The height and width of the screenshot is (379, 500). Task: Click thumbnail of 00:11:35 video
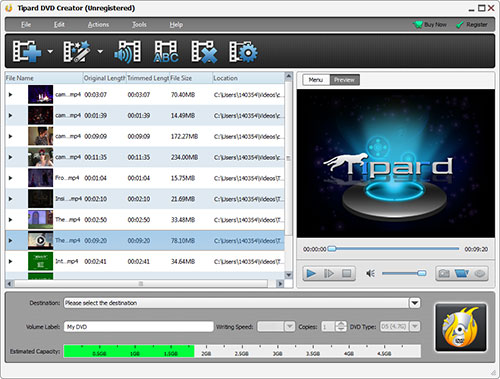pyautogui.click(x=40, y=157)
